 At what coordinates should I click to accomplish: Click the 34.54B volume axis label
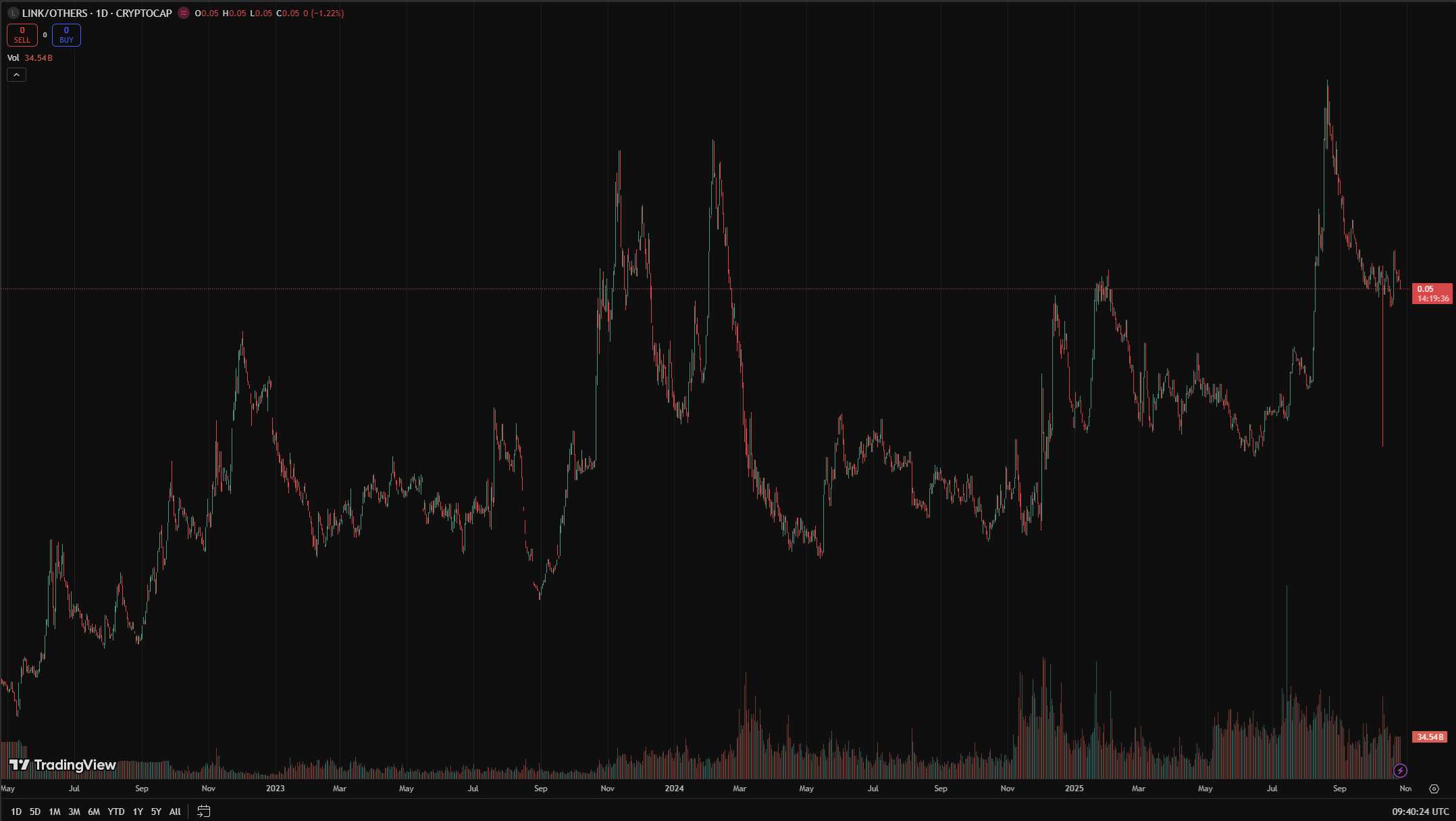(1430, 737)
